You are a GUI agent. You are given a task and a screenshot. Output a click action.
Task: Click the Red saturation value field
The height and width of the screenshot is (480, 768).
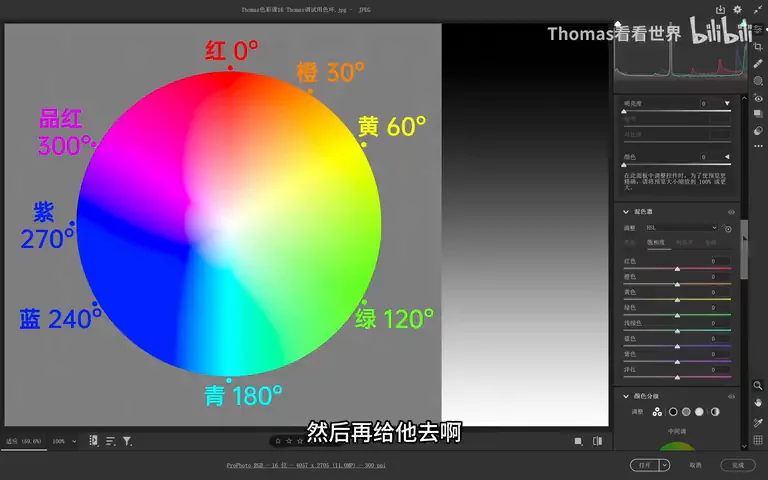point(719,261)
